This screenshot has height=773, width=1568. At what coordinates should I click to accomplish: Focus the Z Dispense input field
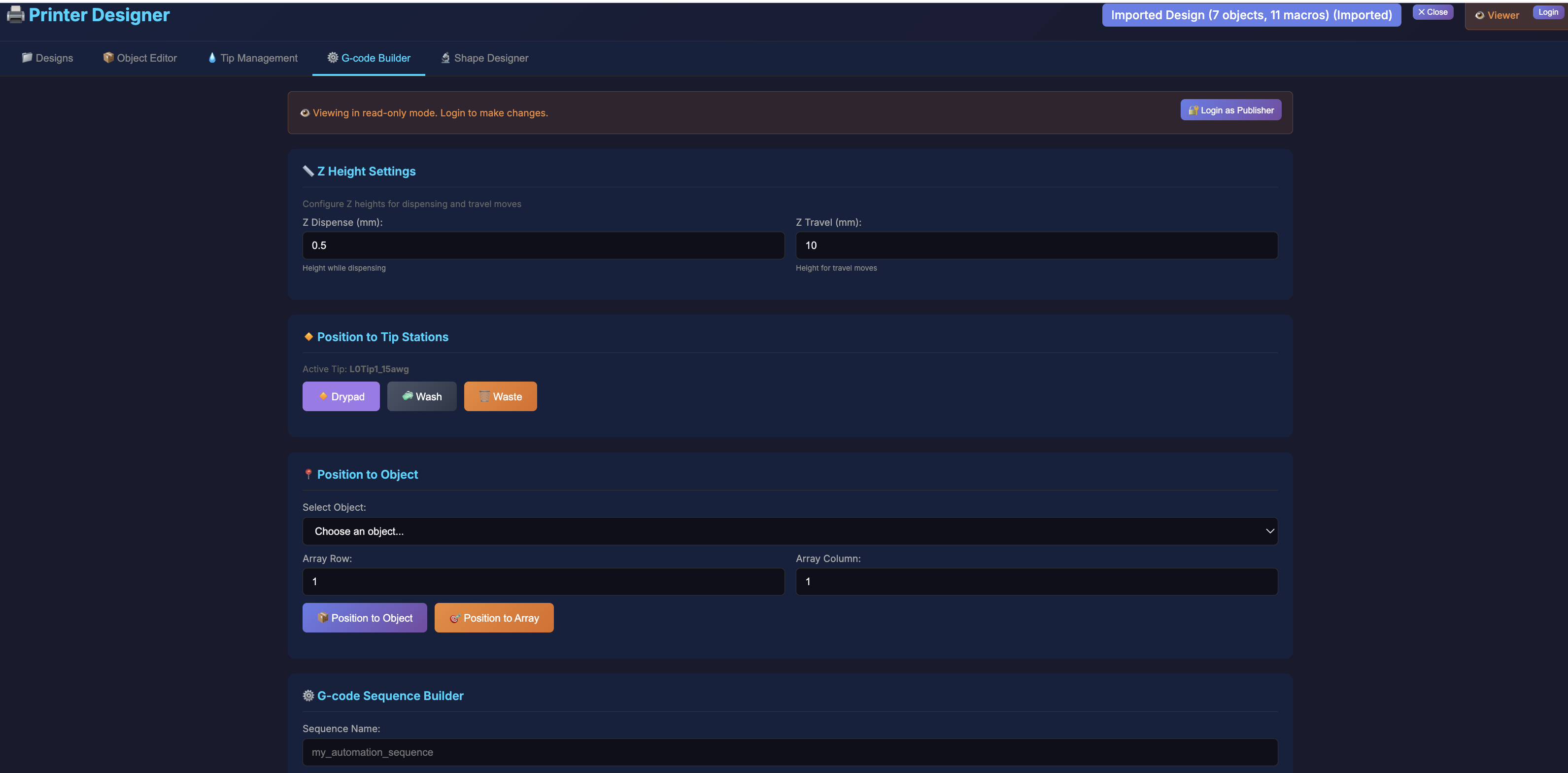click(543, 246)
